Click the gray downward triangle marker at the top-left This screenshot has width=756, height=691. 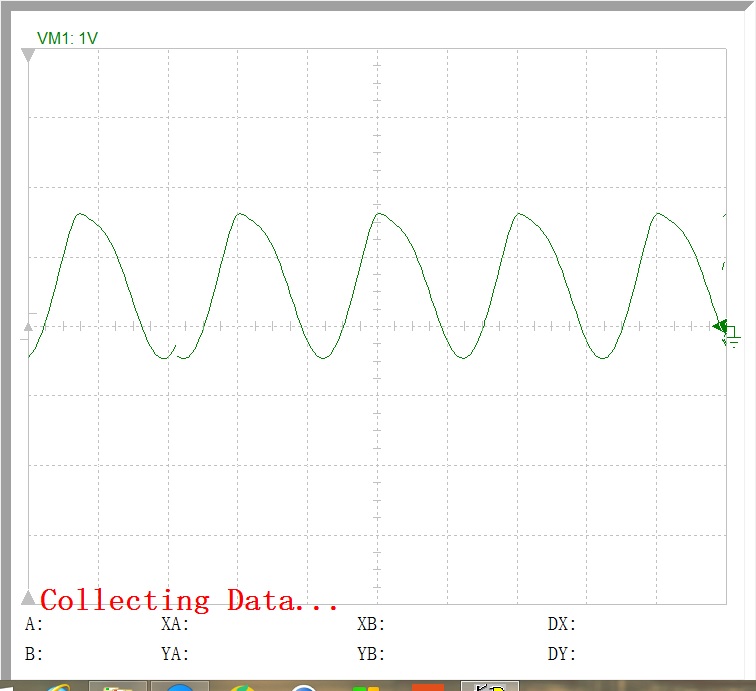28,55
